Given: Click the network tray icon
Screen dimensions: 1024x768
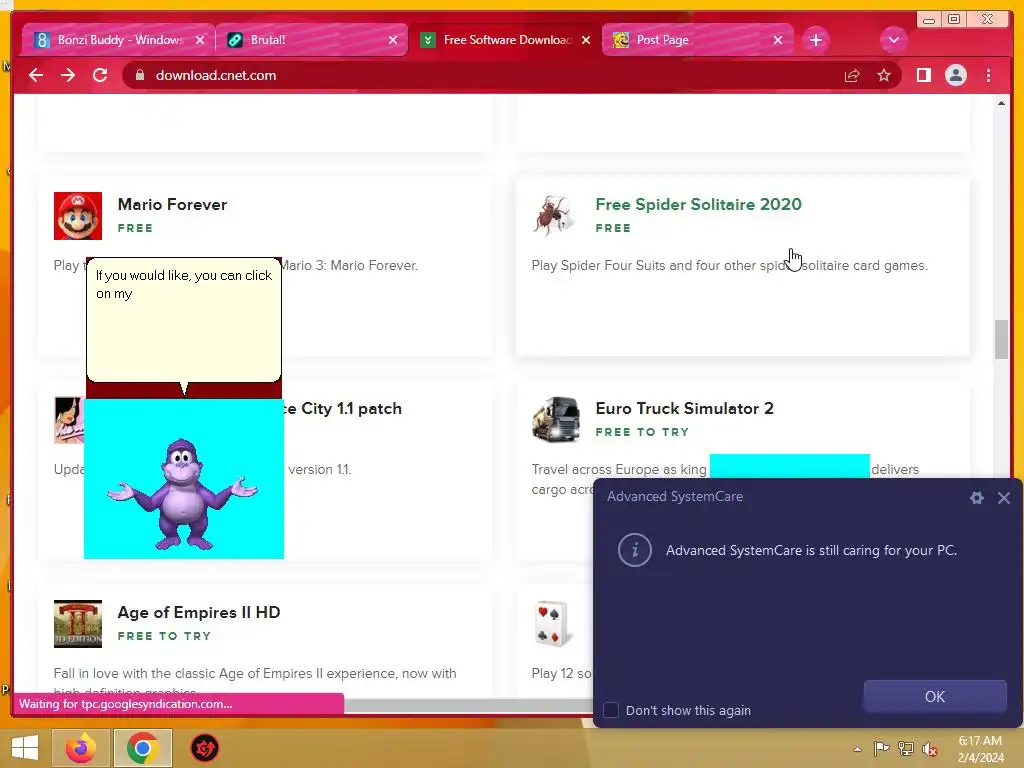Looking at the screenshot, I should (x=906, y=748).
